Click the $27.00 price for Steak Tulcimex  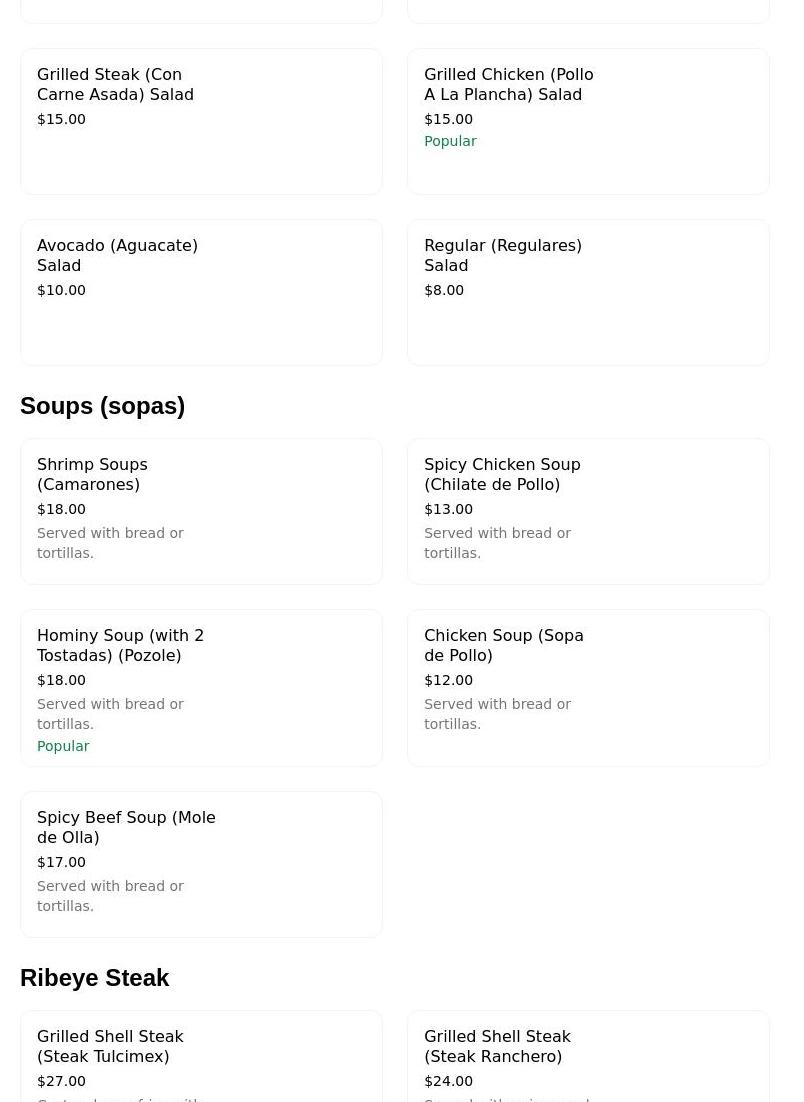coord(61,1081)
